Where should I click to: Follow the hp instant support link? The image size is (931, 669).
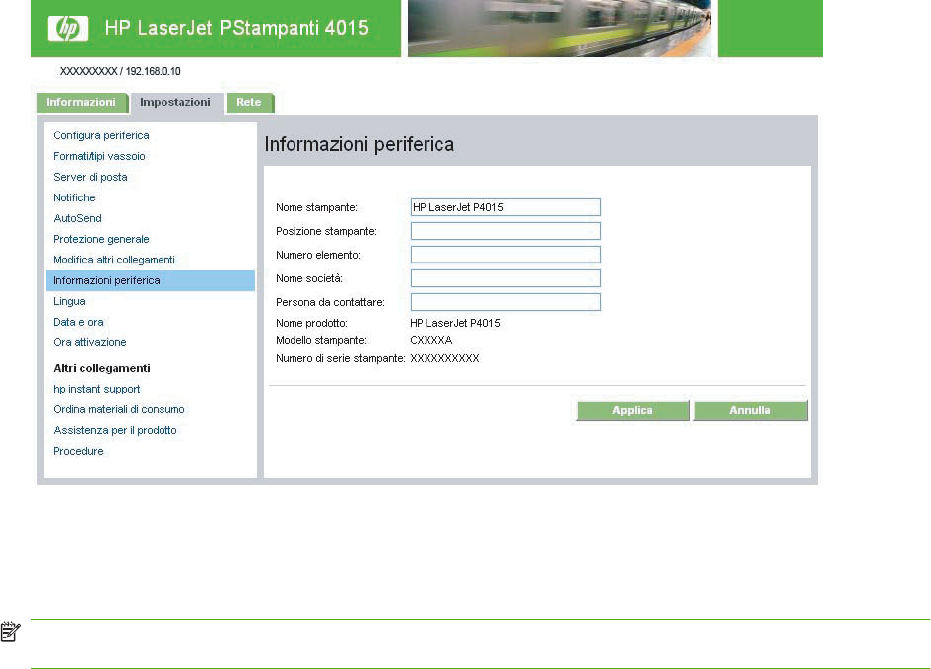point(96,389)
